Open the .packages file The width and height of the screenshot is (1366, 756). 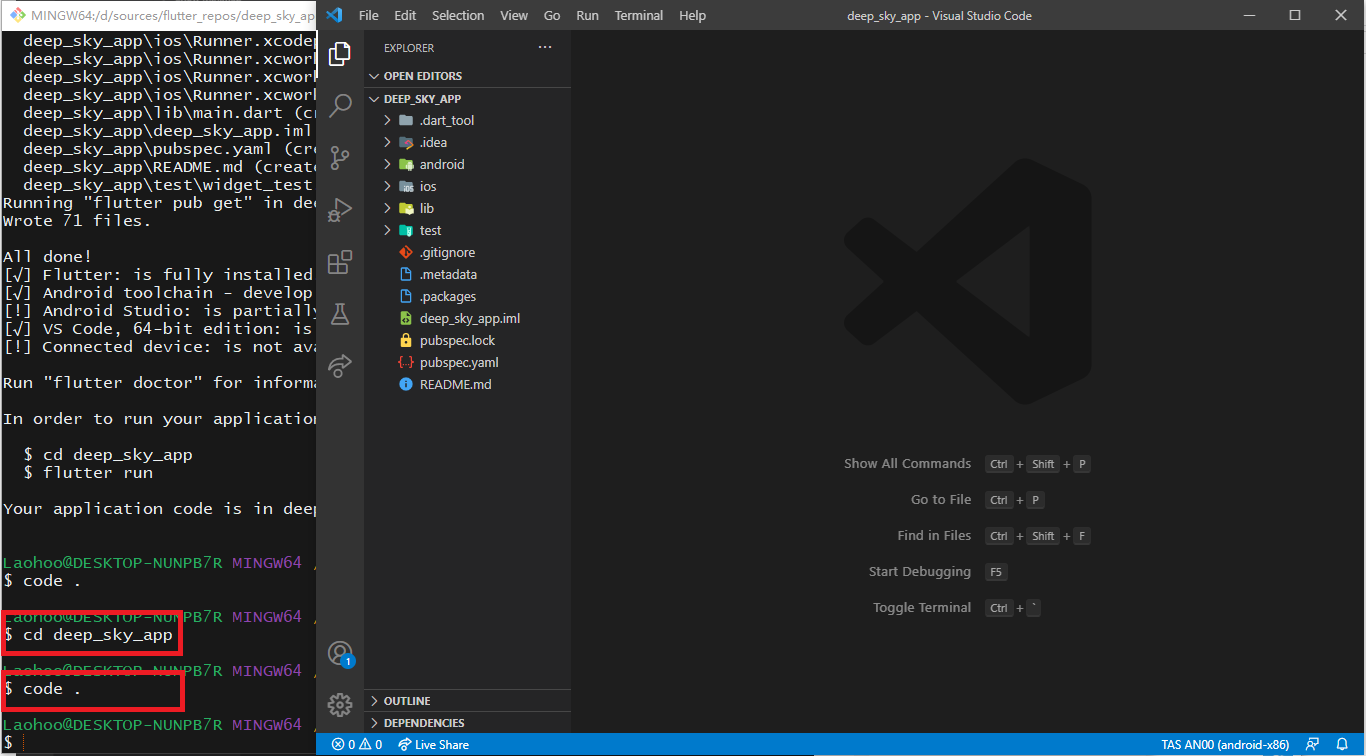[467, 296]
